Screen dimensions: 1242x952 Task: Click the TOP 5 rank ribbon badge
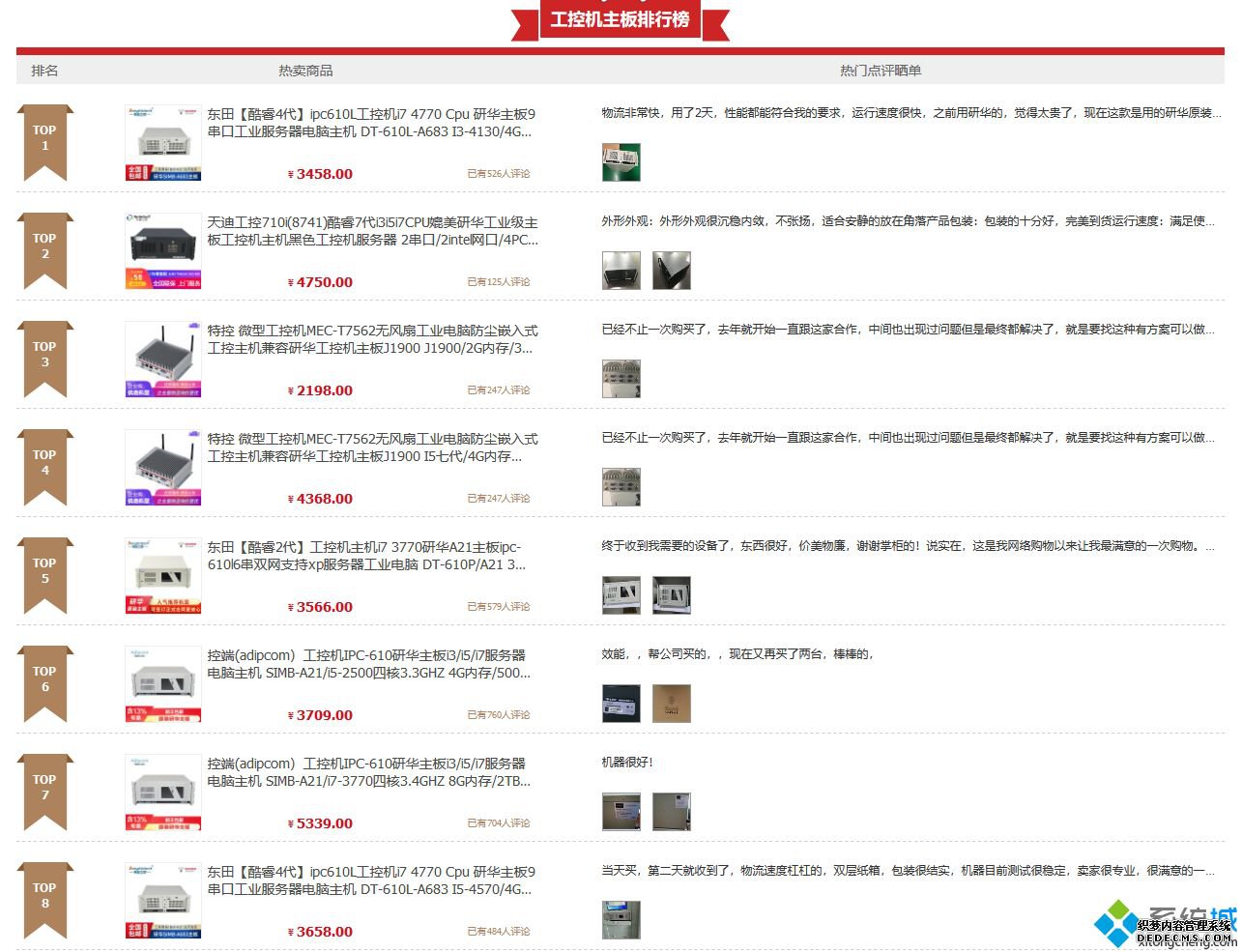[44, 575]
